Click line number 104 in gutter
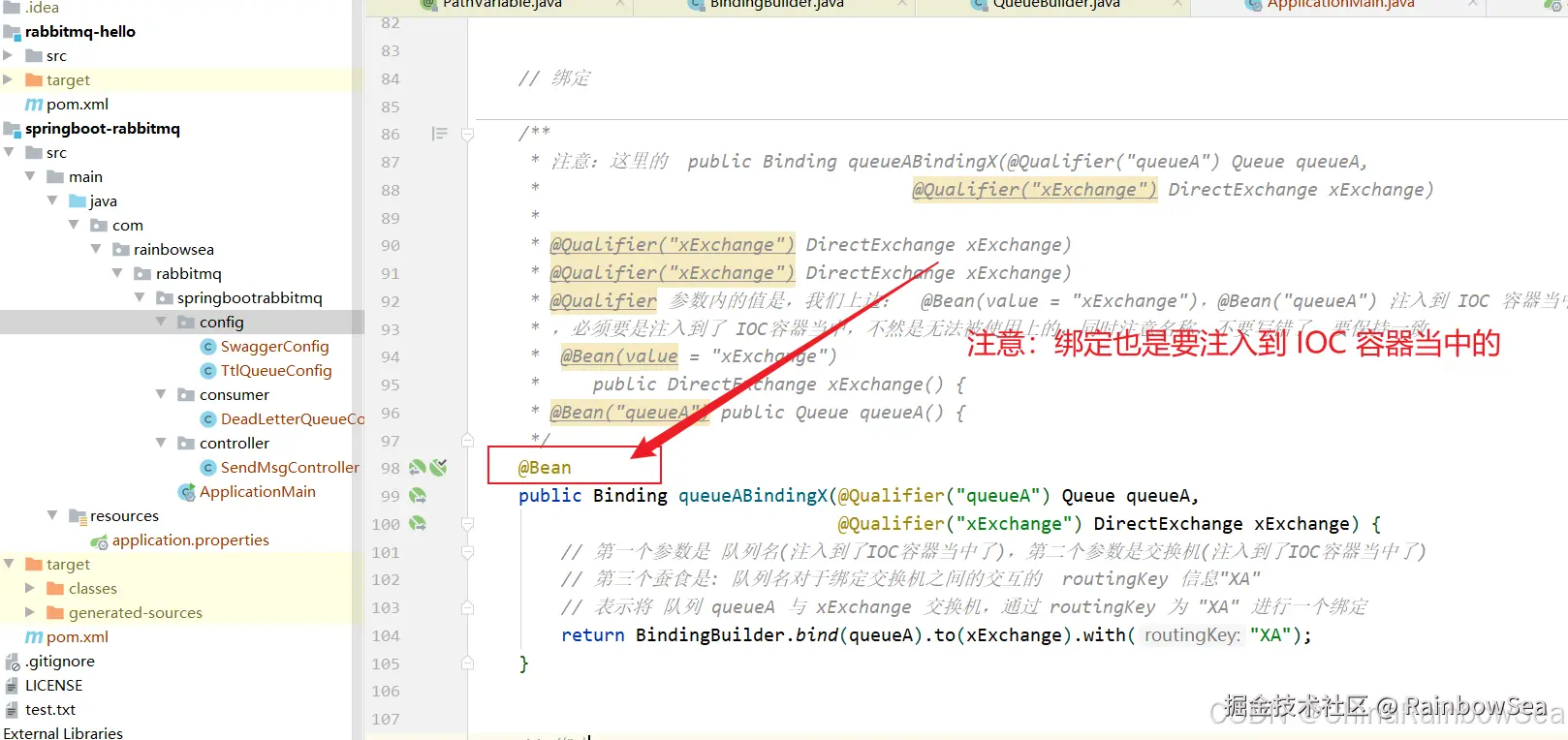The width and height of the screenshot is (1568, 740). [386, 636]
